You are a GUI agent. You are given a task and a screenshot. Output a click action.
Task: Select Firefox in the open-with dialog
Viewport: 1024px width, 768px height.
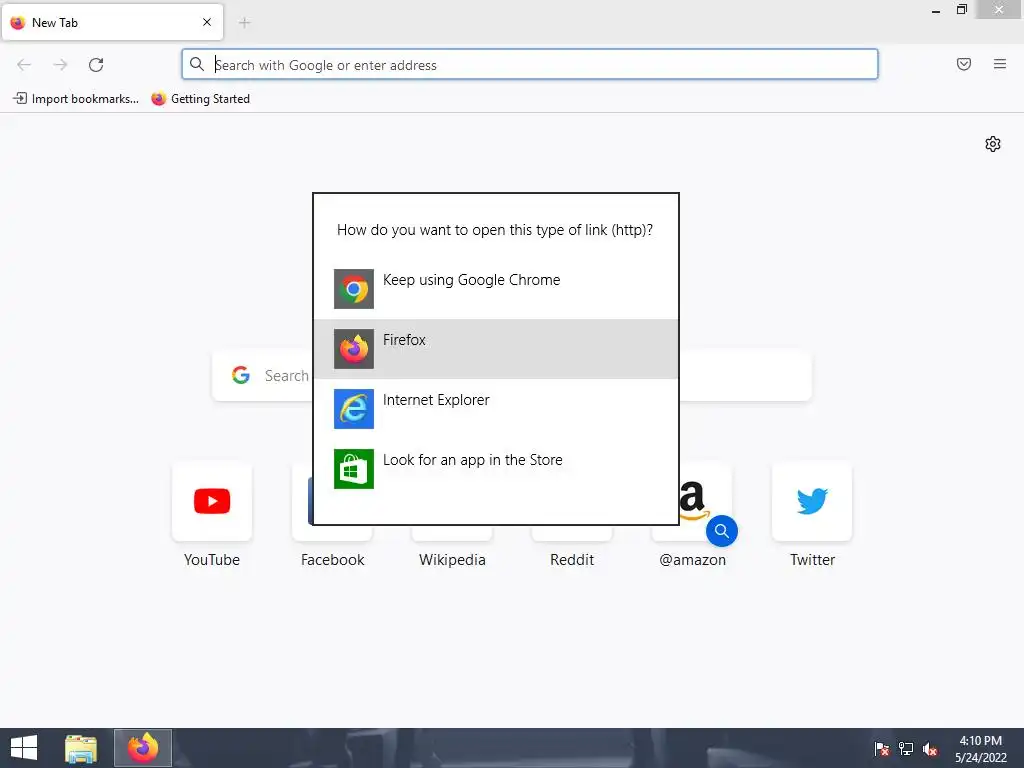496,349
